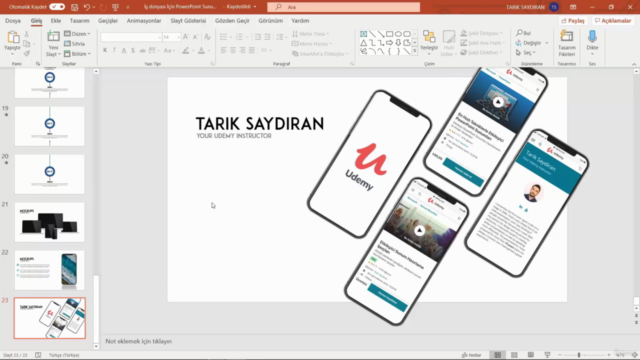Click the Yeni Slayt icon
640x360 pixels.
53,37
